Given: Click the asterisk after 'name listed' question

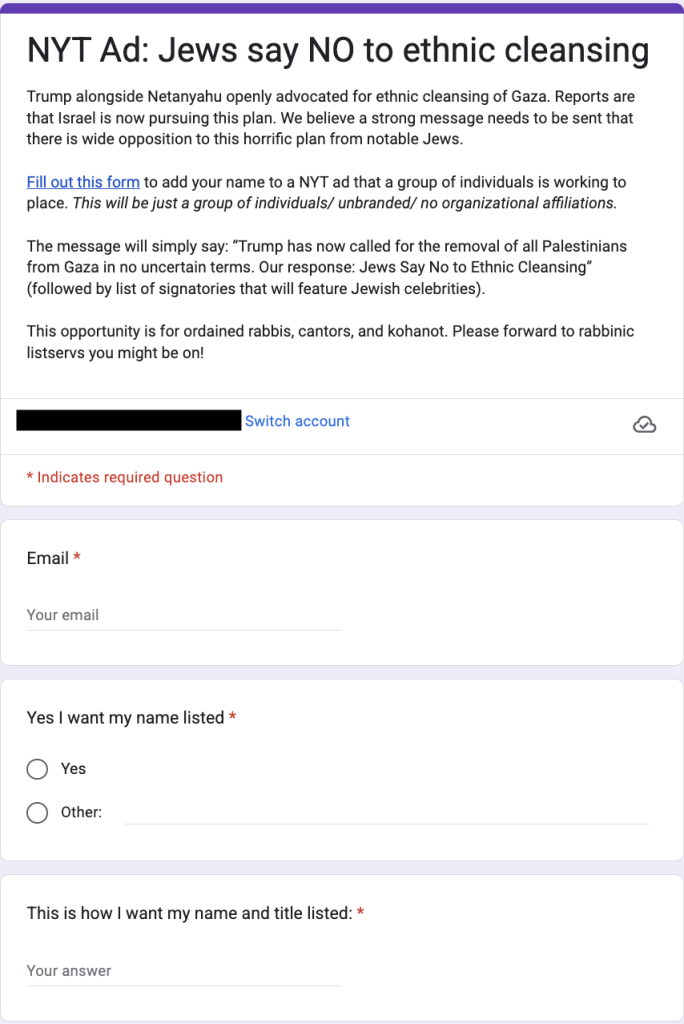Looking at the screenshot, I should 233,716.
